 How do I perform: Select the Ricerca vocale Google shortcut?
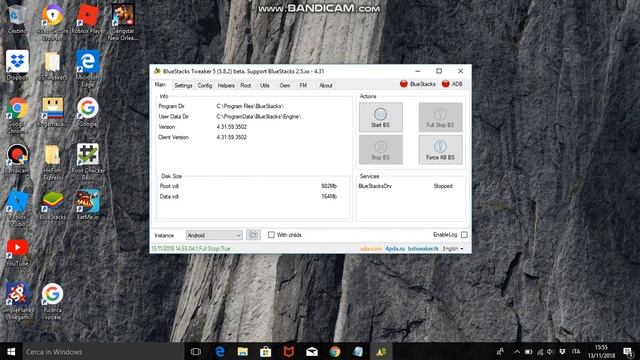[x=52, y=301]
